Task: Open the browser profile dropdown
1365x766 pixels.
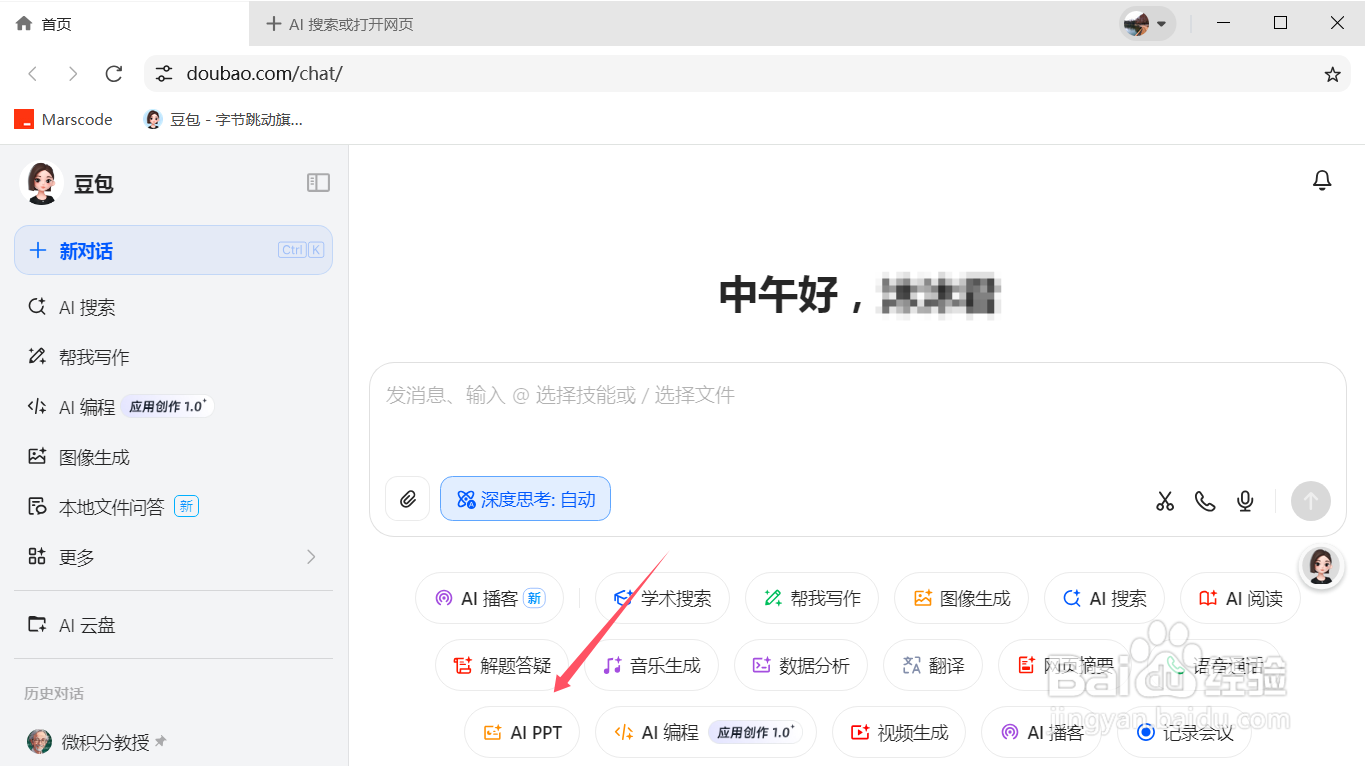Action: (x=1146, y=23)
